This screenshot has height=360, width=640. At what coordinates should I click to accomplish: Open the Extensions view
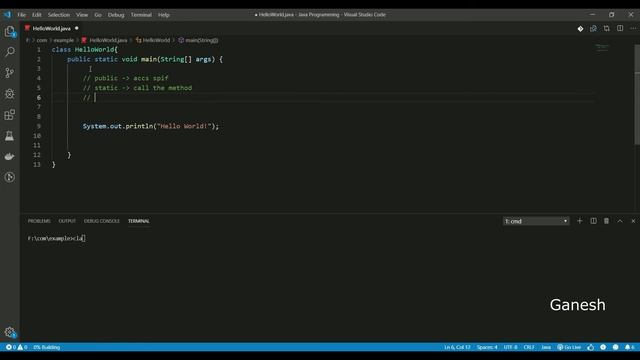(x=9, y=115)
